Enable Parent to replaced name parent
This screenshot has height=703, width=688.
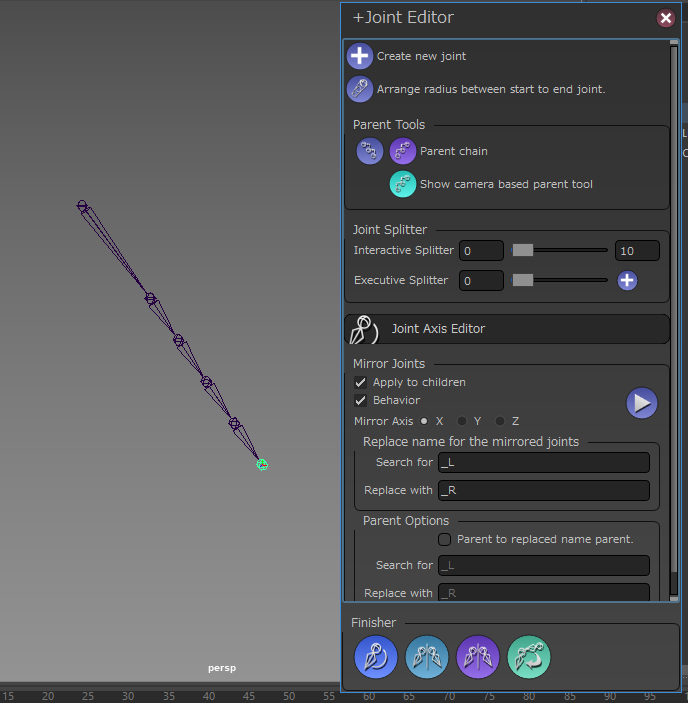pyautogui.click(x=445, y=539)
